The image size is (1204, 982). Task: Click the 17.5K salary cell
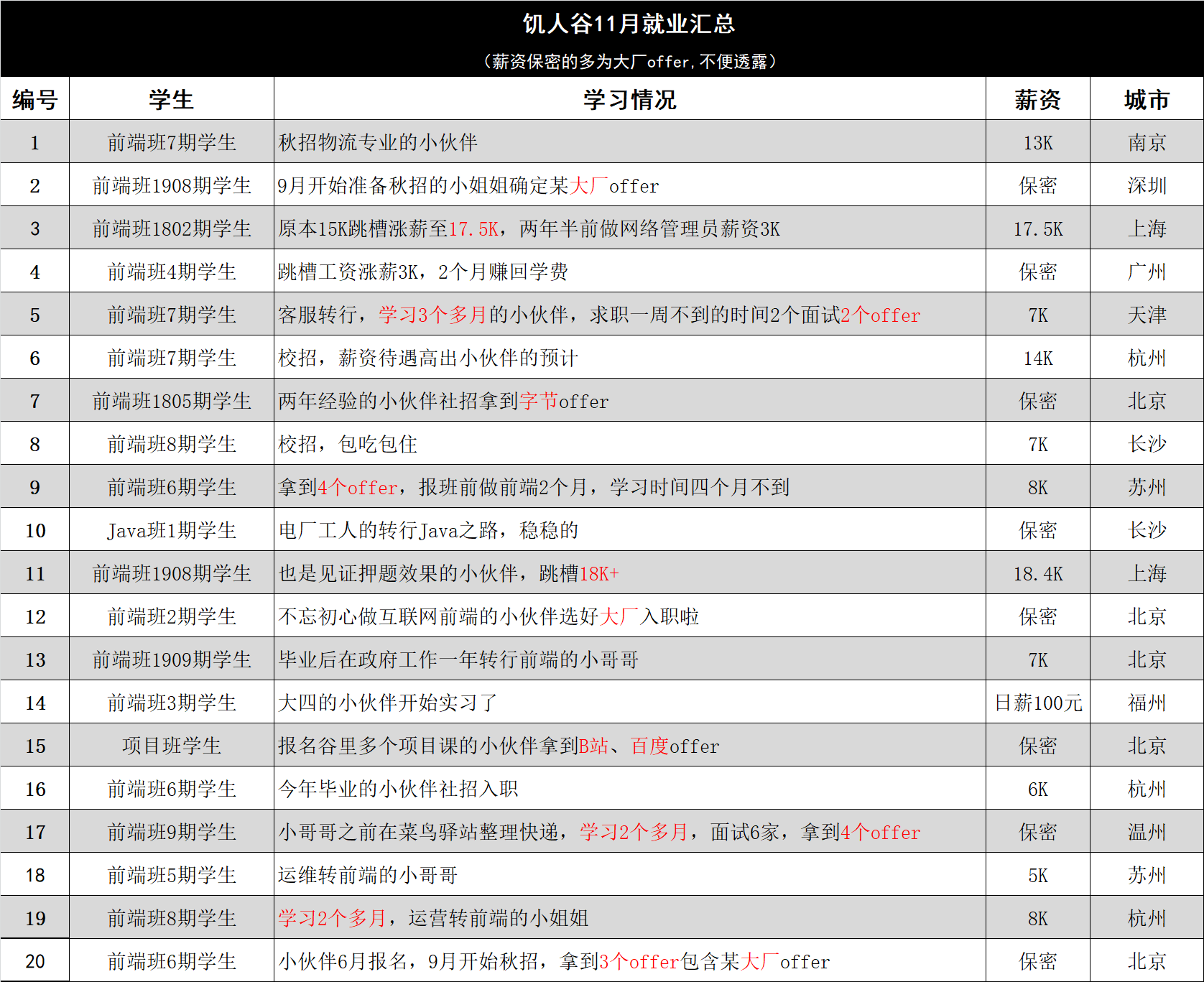[1038, 228]
